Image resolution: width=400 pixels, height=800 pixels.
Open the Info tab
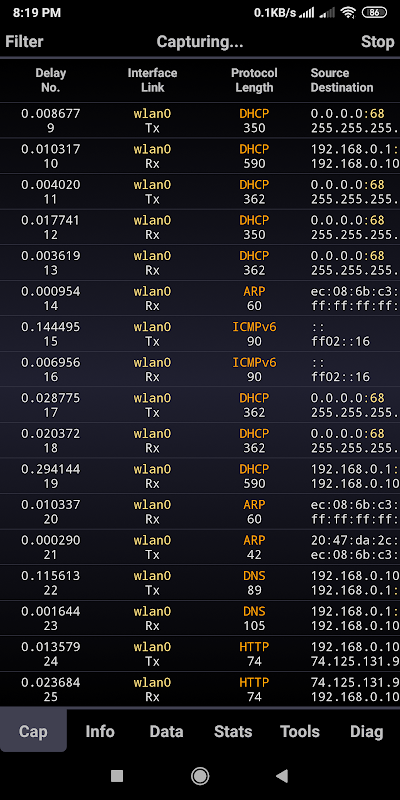pyautogui.click(x=100, y=731)
